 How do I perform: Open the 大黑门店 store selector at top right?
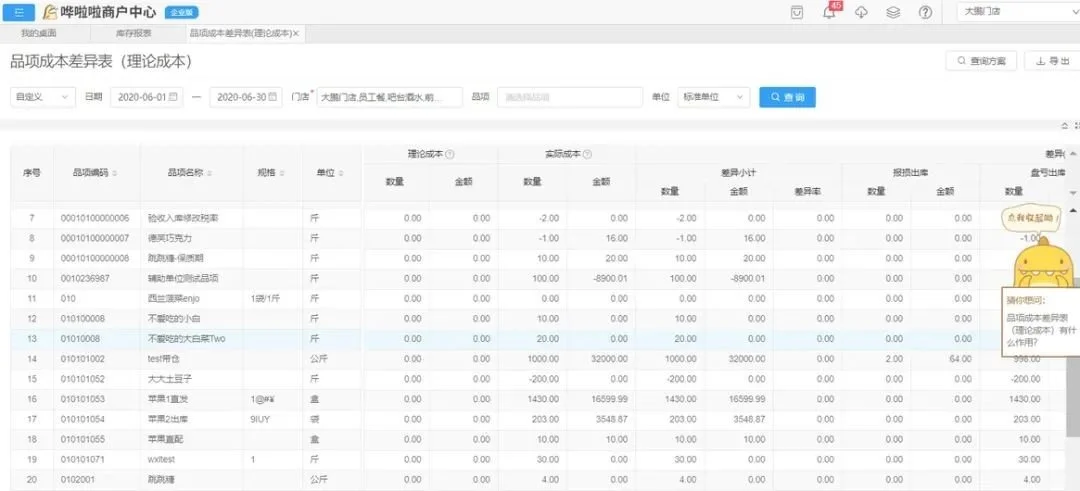pos(1019,12)
